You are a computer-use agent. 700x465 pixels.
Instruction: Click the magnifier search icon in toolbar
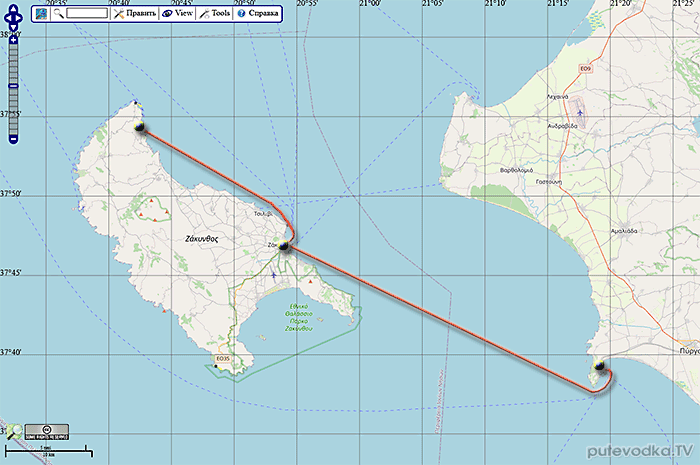tap(58, 13)
